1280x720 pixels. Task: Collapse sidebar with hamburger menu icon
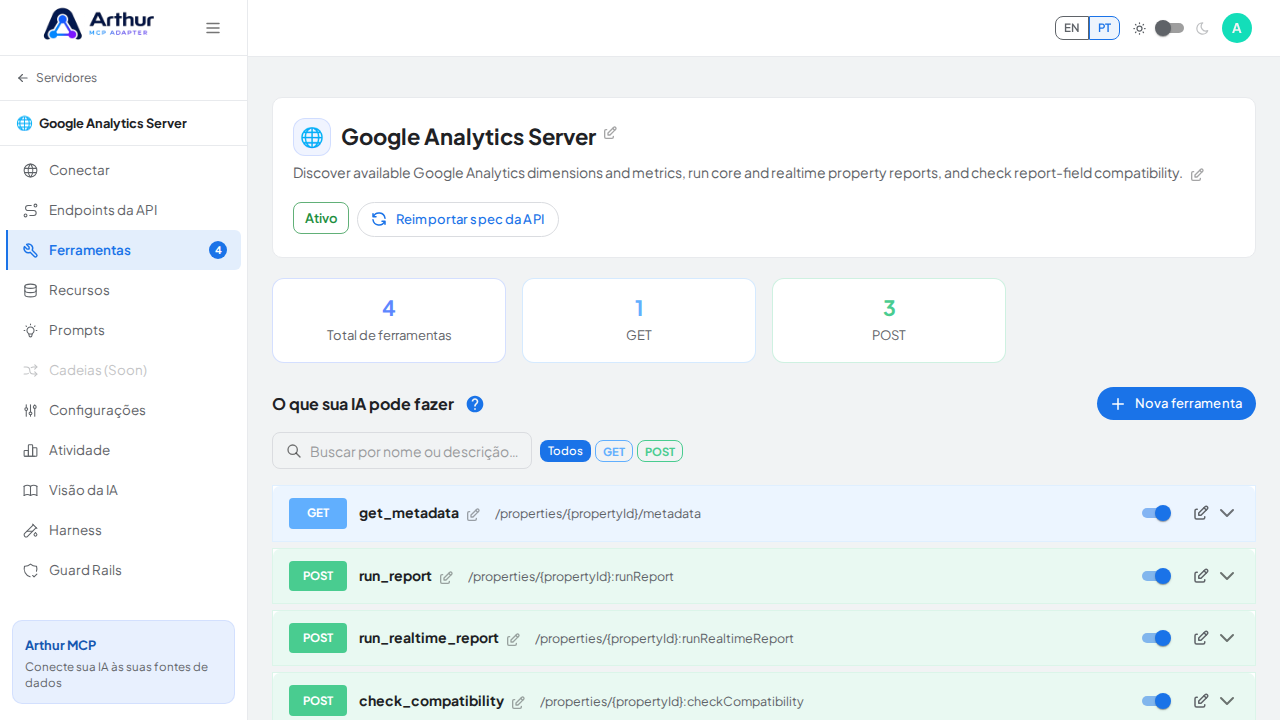(x=213, y=28)
